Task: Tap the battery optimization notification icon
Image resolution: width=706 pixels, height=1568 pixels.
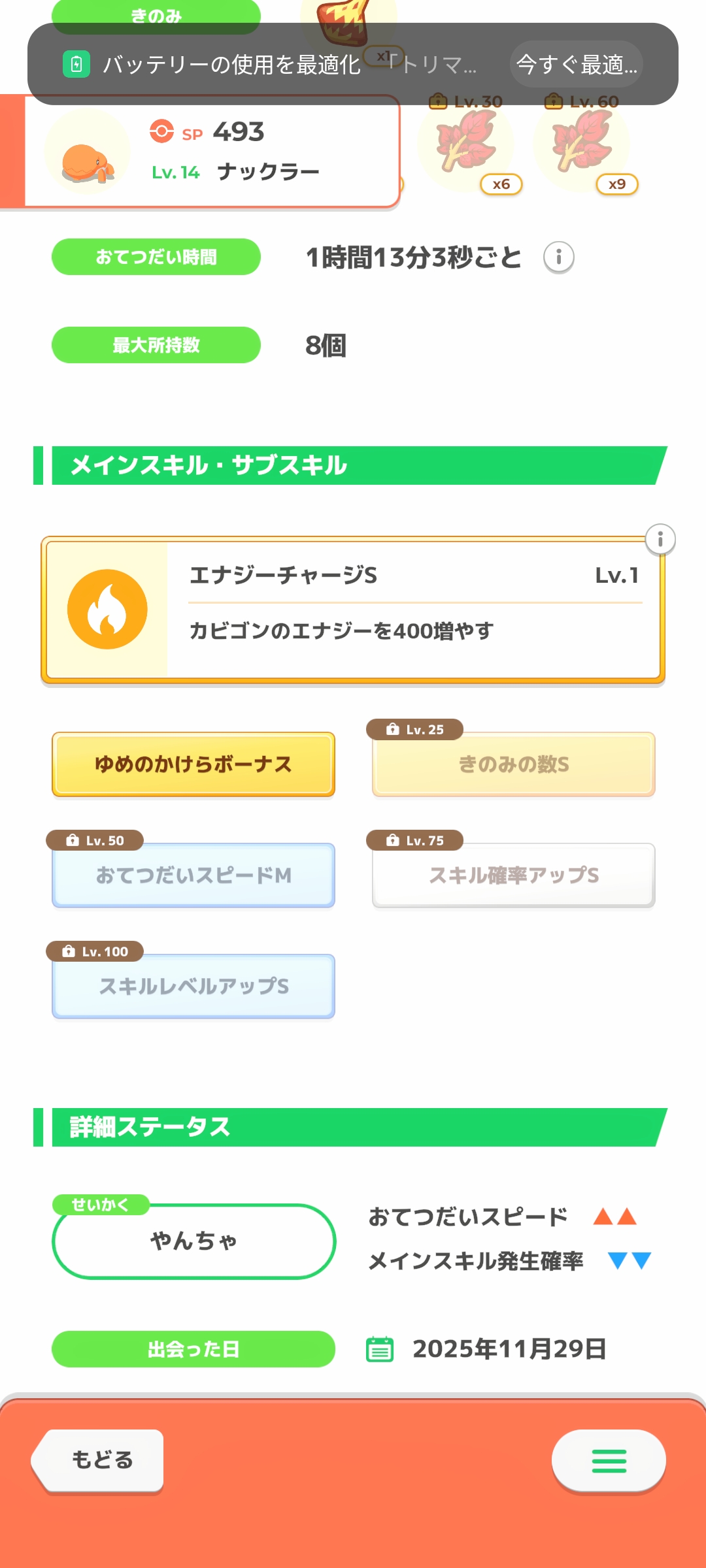Action: (76, 65)
